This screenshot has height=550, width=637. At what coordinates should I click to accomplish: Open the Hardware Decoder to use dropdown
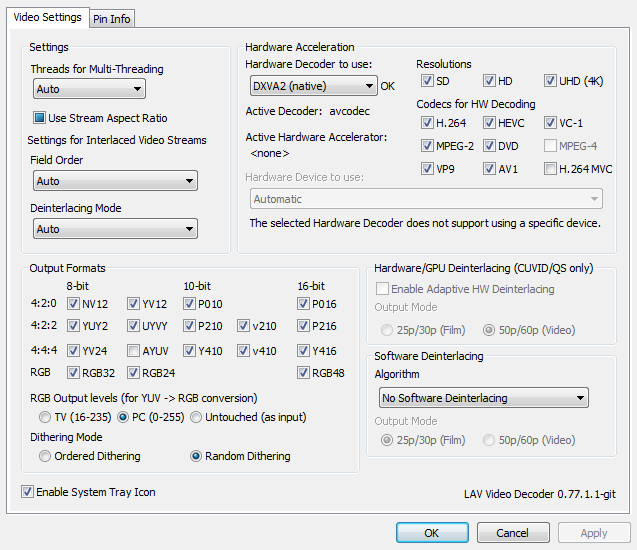point(311,86)
